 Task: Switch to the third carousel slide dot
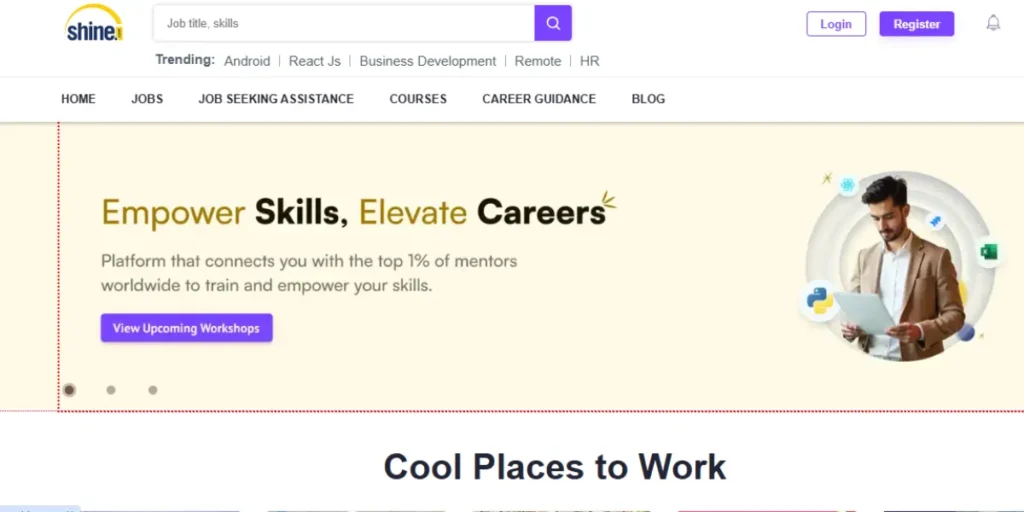[153, 390]
